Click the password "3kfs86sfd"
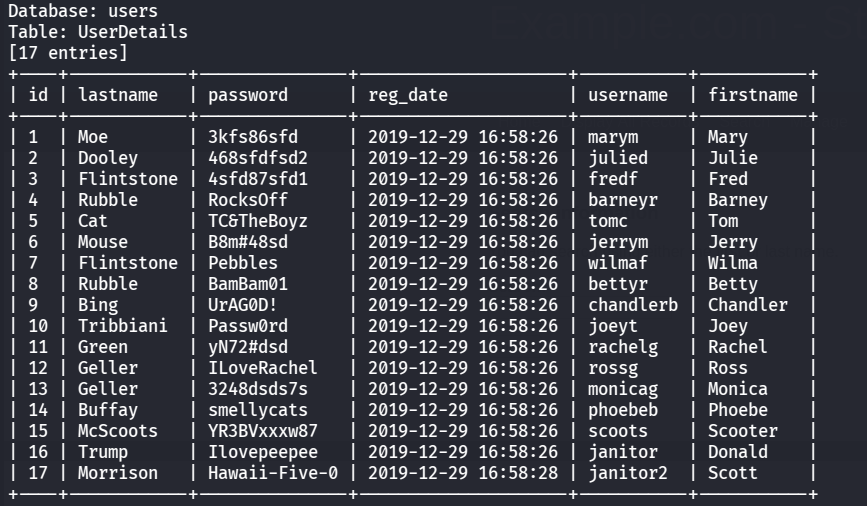Viewport: 867px width, 506px height. 253,137
